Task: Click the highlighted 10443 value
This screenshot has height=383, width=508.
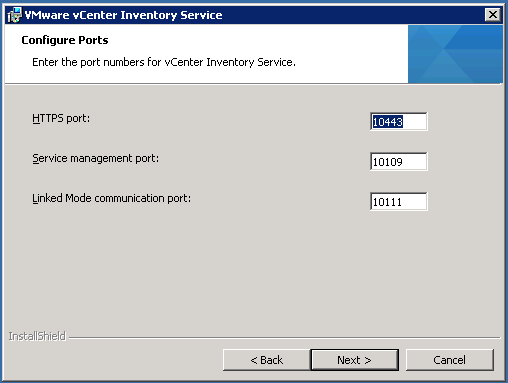Action: (388, 122)
